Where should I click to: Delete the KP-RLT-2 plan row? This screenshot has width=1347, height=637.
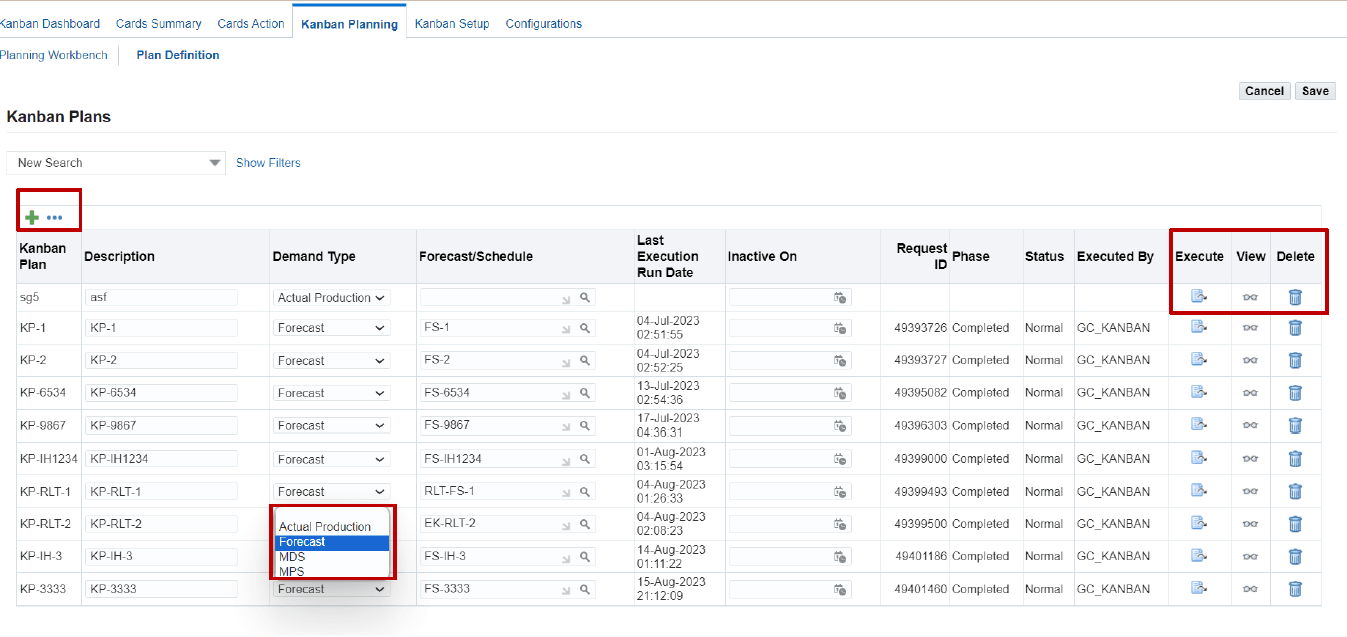pos(1295,523)
